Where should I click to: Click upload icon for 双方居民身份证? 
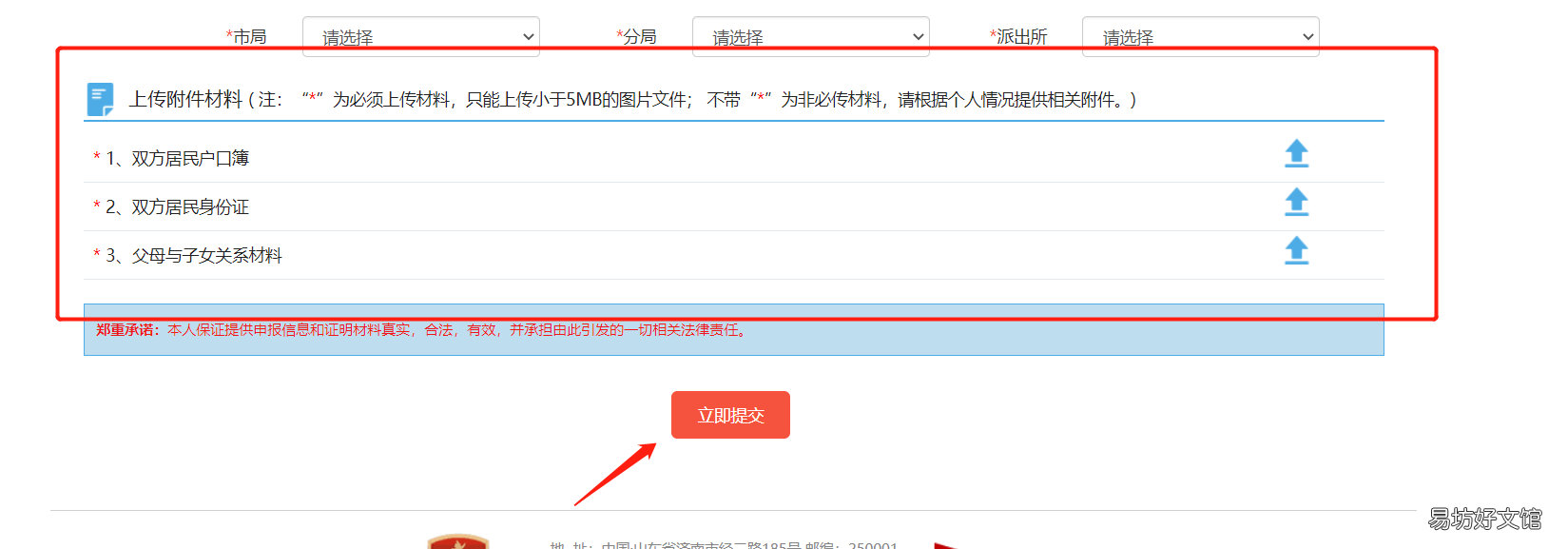(x=1296, y=202)
